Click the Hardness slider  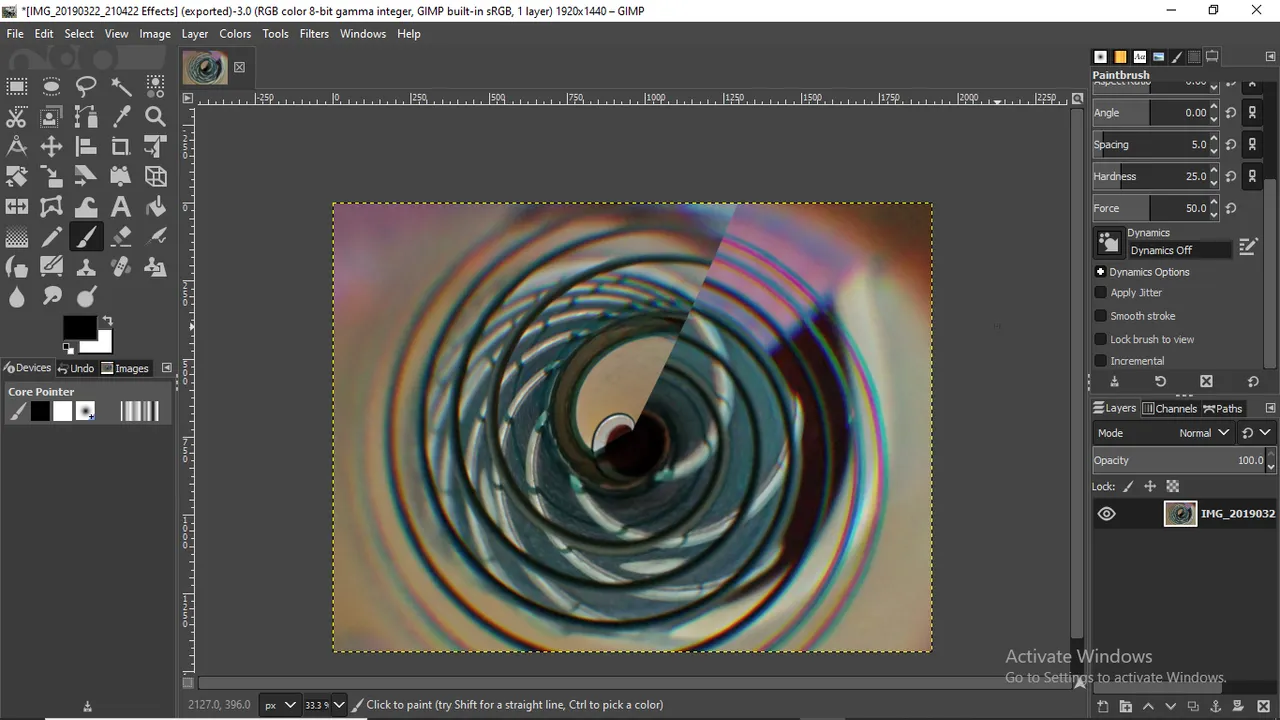[x=1150, y=176]
